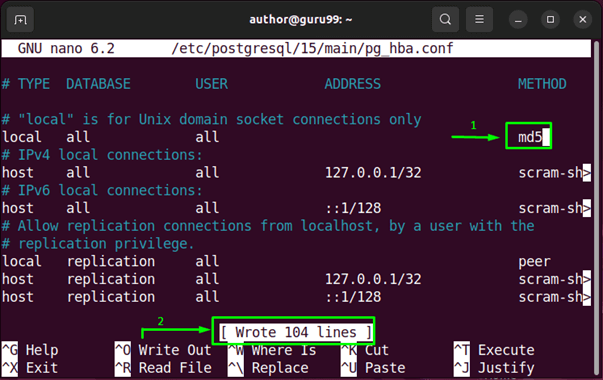Click the ^U Paste shortcut
Viewport: 603px width, 380px height.
[373, 368]
